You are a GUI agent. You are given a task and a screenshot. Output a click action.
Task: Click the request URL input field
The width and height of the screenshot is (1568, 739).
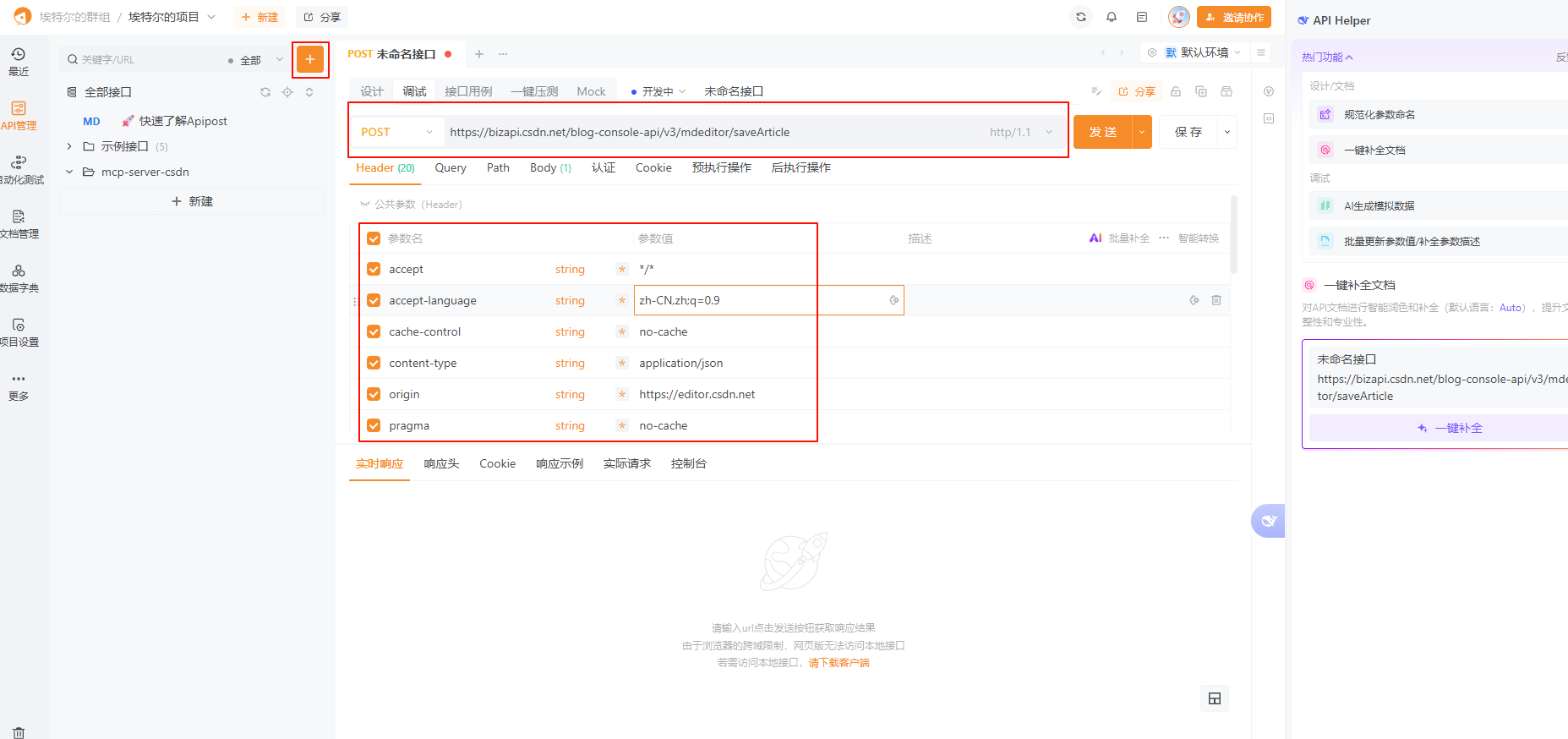coord(714,132)
